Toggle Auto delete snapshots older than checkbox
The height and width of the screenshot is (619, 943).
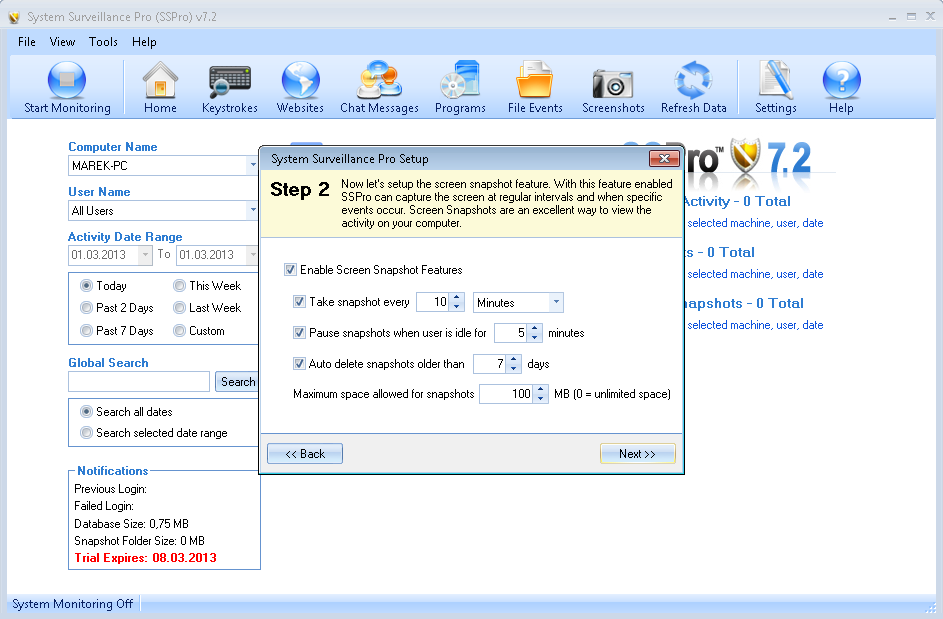299,363
